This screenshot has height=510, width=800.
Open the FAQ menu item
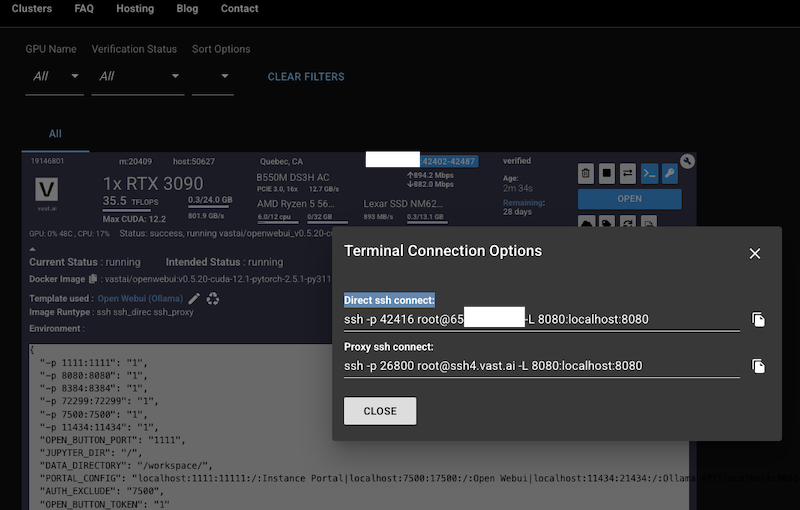(84, 9)
